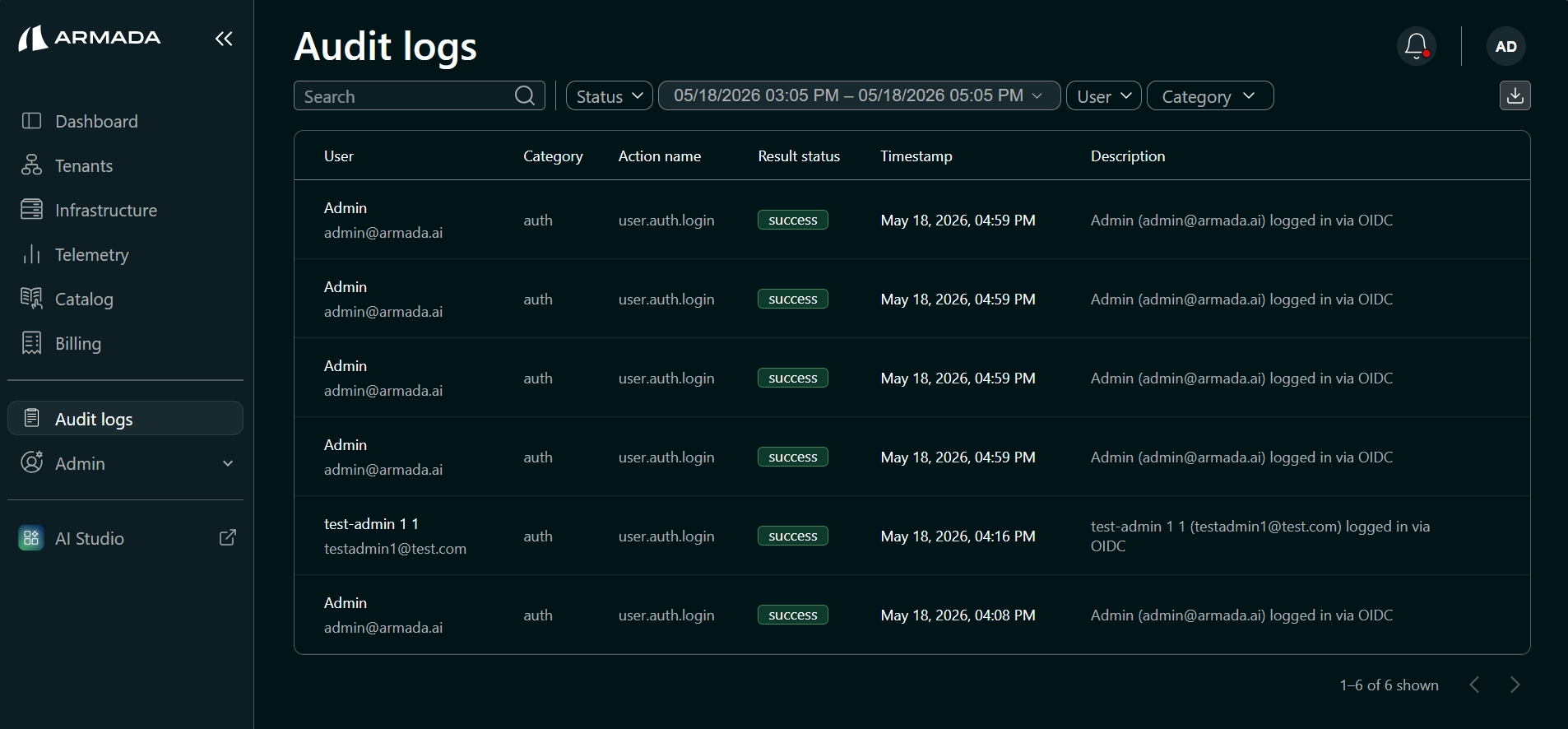Screen dimensions: 1568x729
Task: Collapse the sidebar with double-chevron icon
Action: coord(224,39)
